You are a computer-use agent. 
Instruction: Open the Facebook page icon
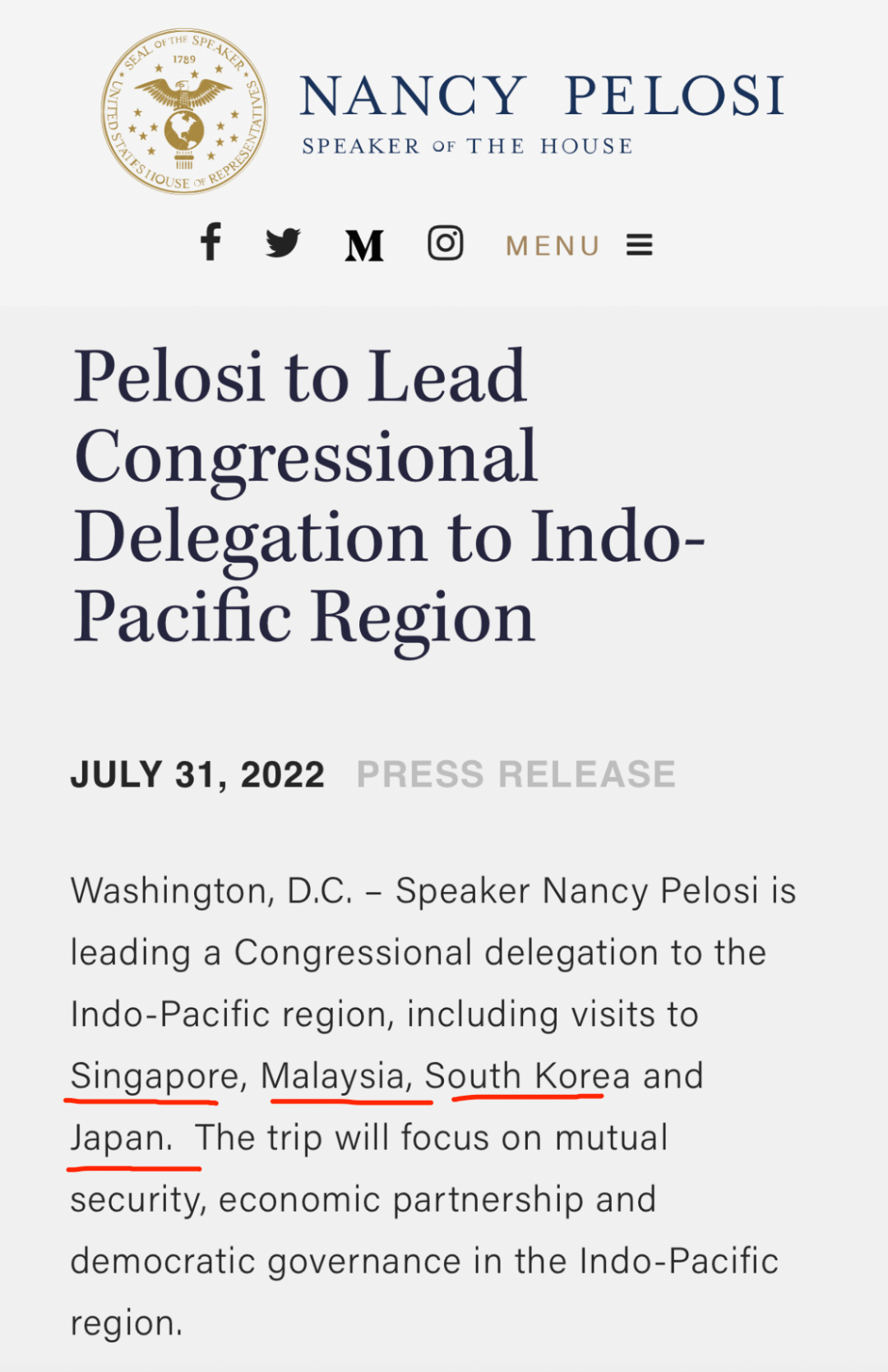[211, 243]
